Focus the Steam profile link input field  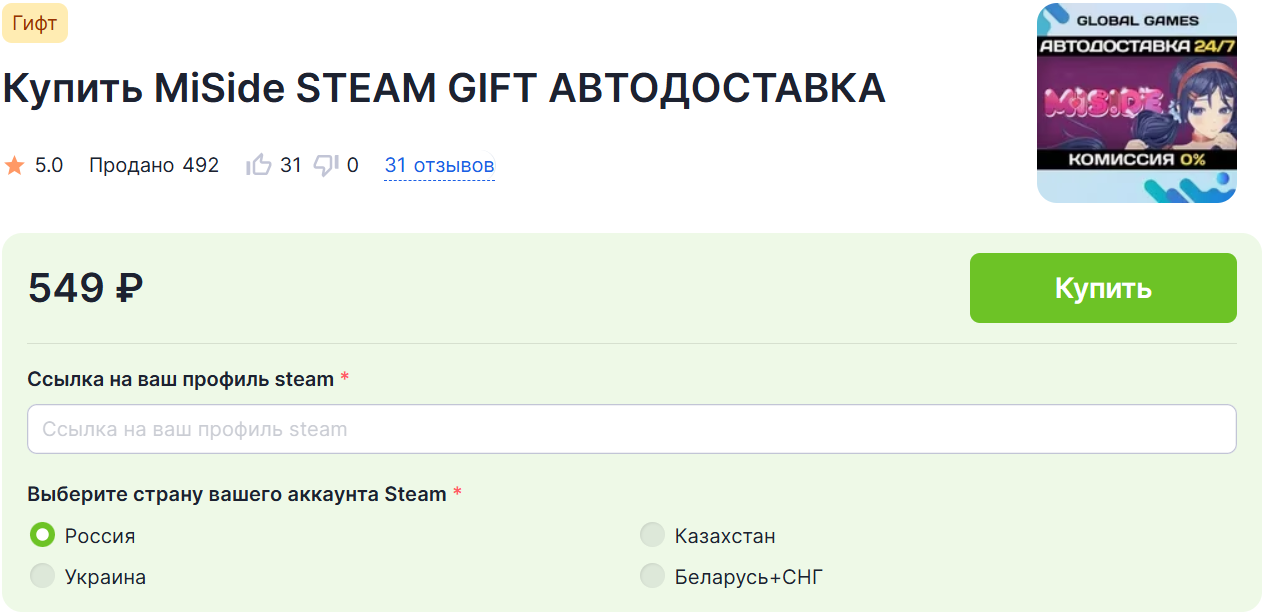[x=631, y=429]
